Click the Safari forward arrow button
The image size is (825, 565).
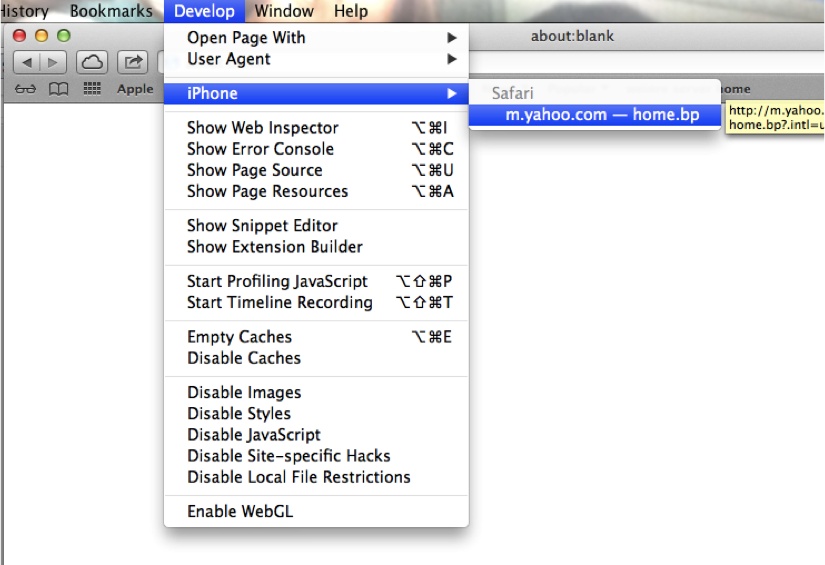[53, 63]
